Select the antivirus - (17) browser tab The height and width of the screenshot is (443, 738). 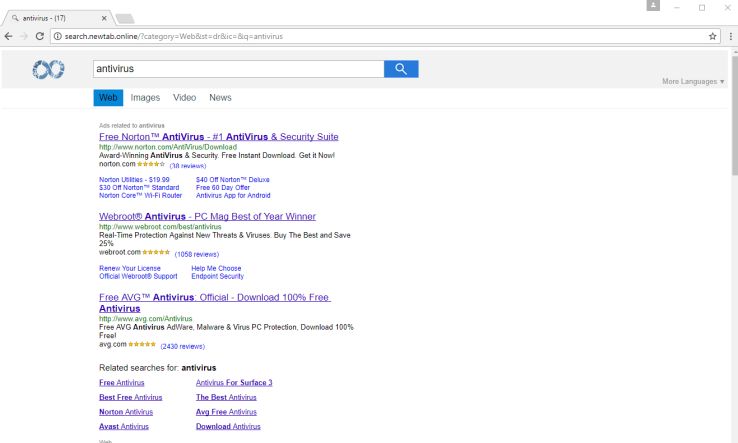click(56, 18)
